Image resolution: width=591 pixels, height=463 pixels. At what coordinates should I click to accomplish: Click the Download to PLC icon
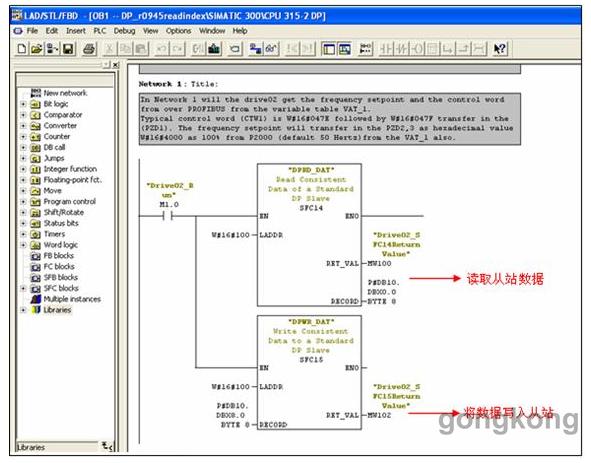coord(214,49)
